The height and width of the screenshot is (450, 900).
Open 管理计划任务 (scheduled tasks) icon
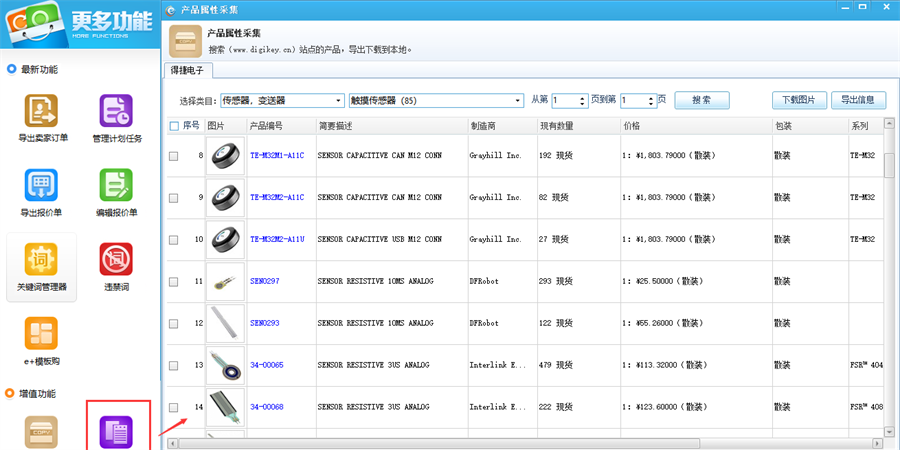(x=116, y=111)
